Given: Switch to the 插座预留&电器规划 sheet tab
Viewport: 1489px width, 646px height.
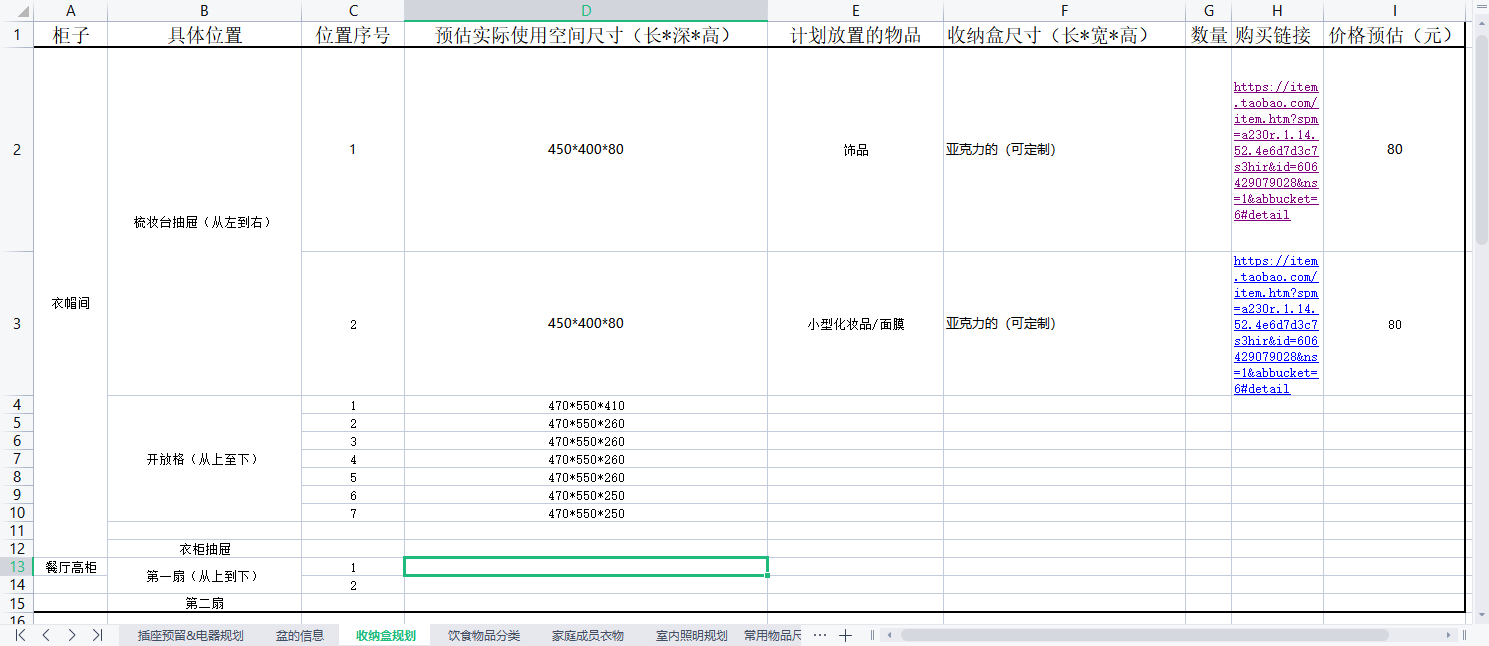Looking at the screenshot, I should [190, 635].
